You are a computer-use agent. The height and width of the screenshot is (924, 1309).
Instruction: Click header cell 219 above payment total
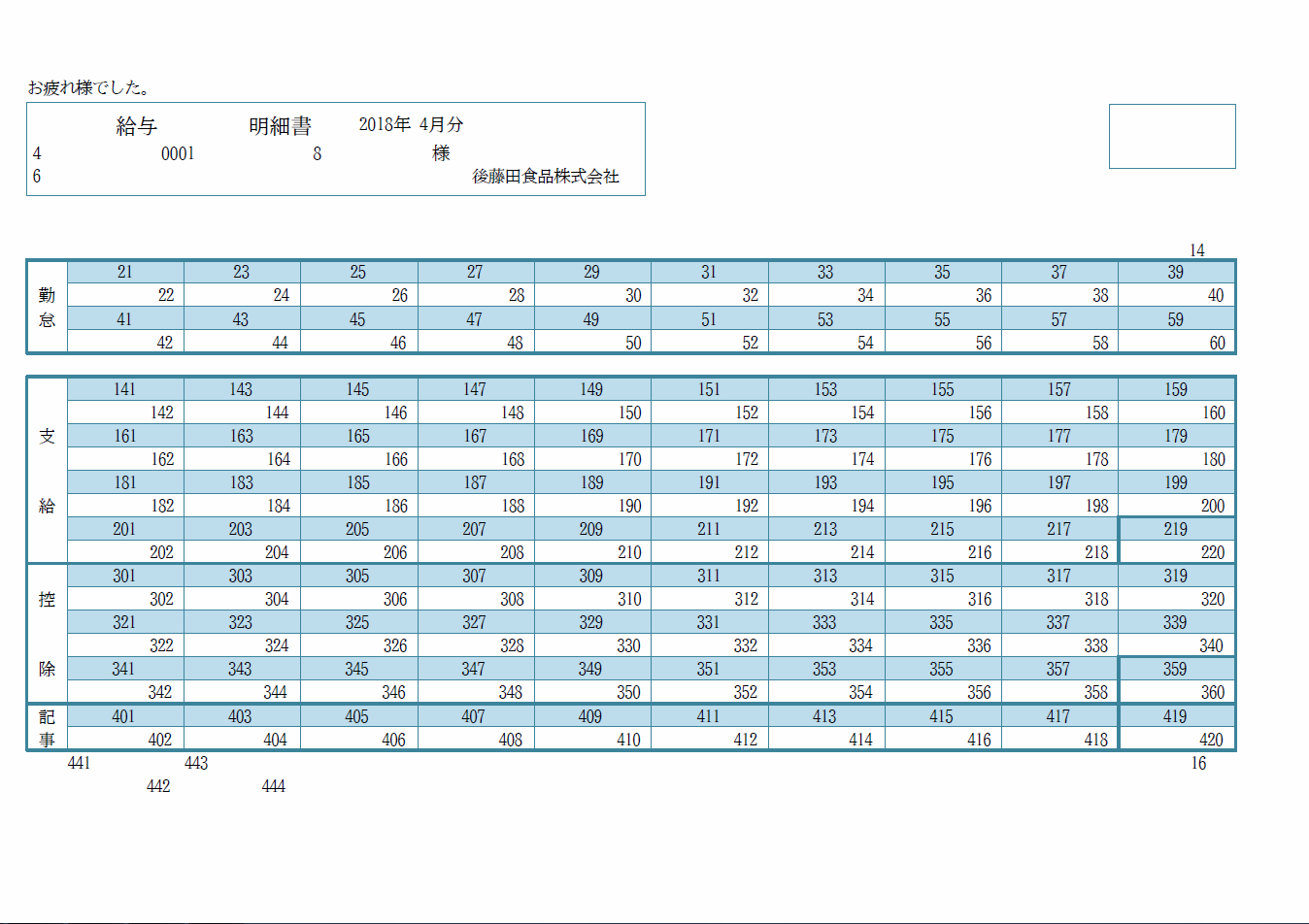click(x=1176, y=529)
